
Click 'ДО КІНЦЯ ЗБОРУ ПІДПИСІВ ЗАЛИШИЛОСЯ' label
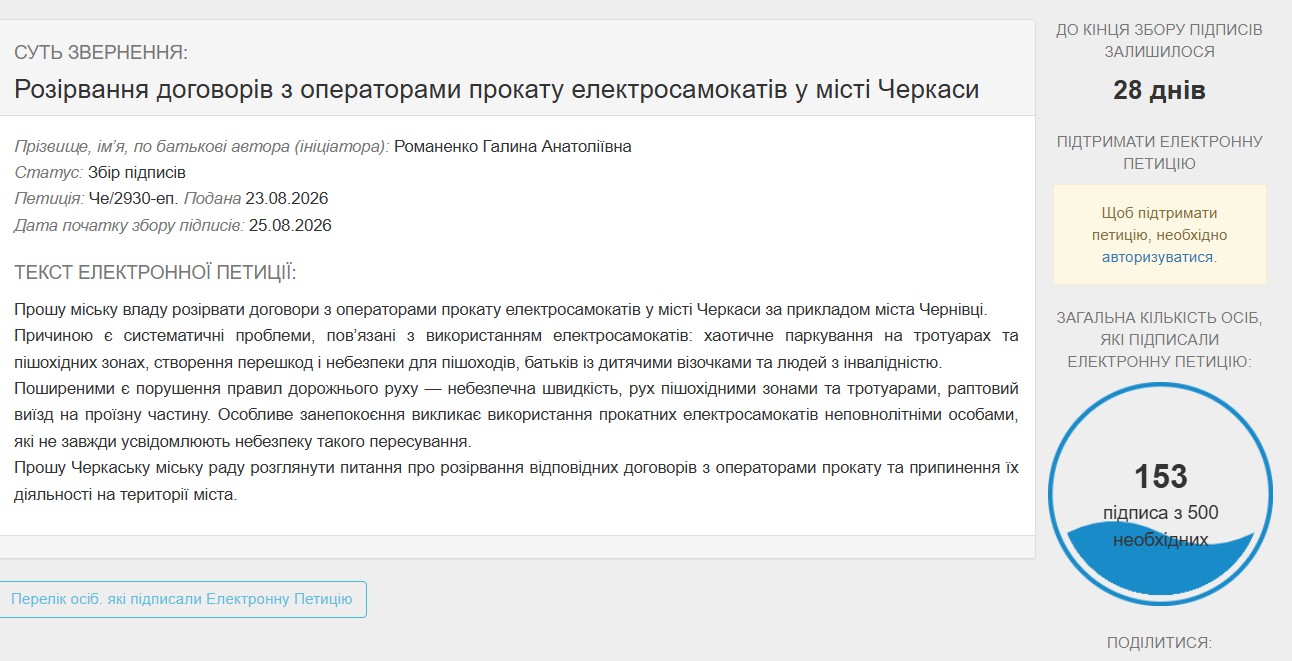[1159, 41]
